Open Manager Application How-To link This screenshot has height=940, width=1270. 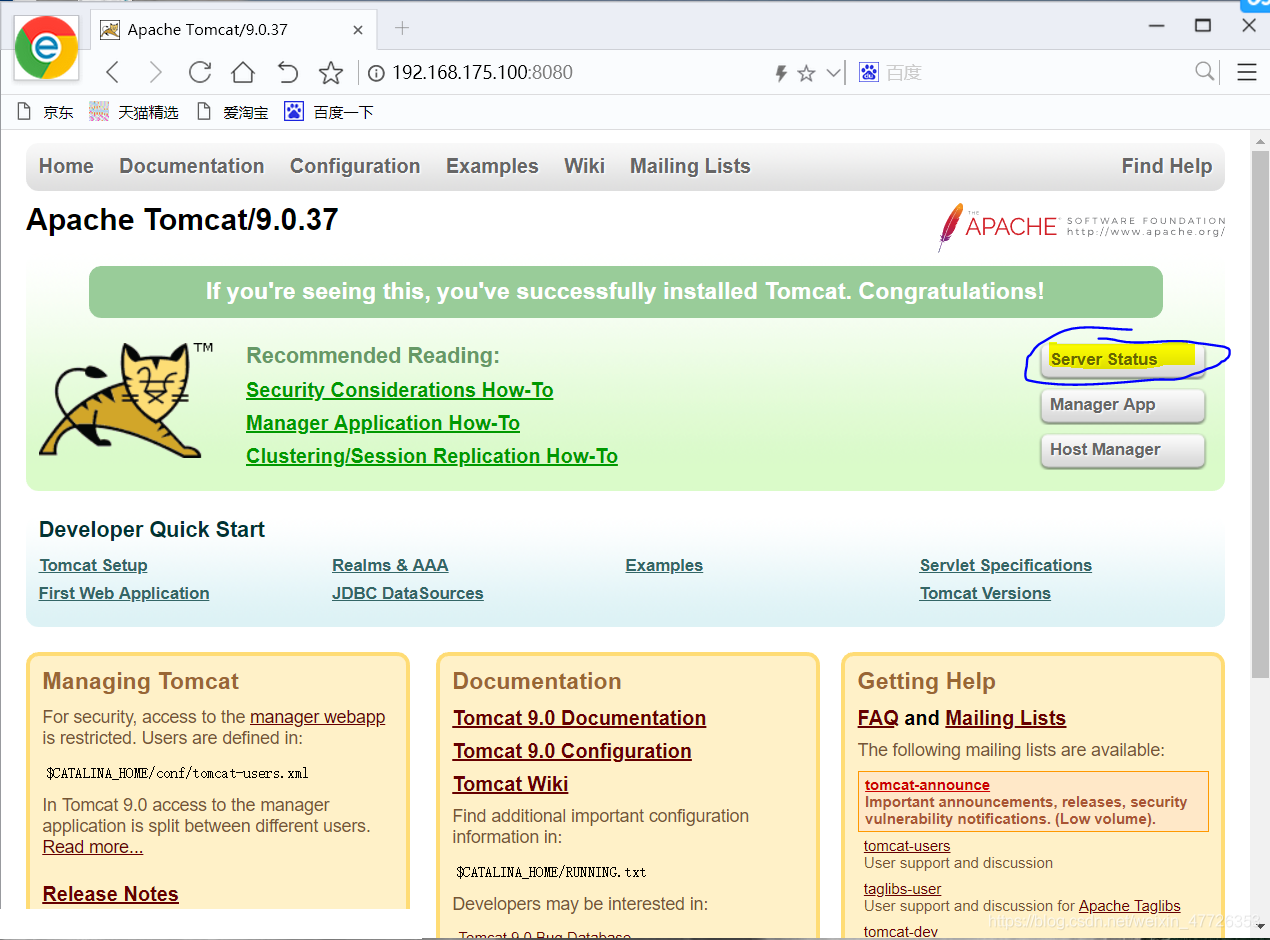tap(383, 423)
